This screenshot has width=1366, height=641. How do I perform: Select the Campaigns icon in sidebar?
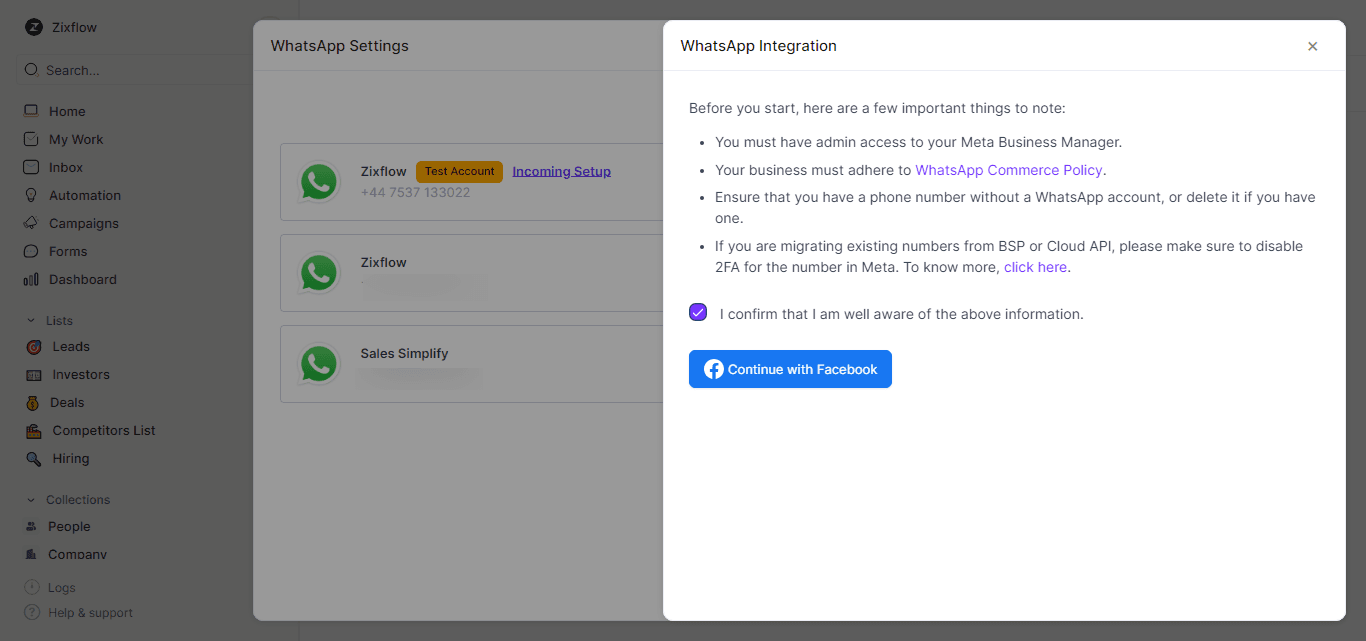coord(31,223)
